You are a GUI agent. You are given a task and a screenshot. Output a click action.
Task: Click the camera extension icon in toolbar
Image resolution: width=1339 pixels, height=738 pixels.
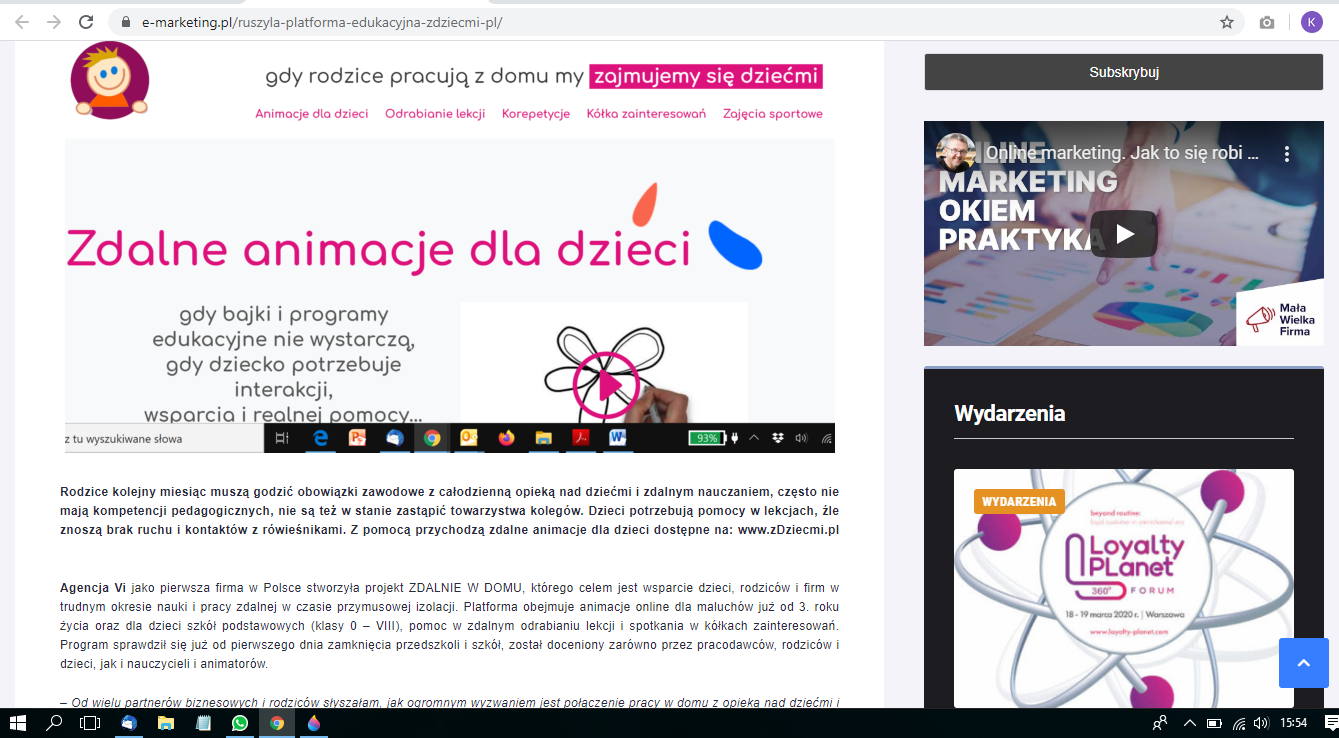1267,22
